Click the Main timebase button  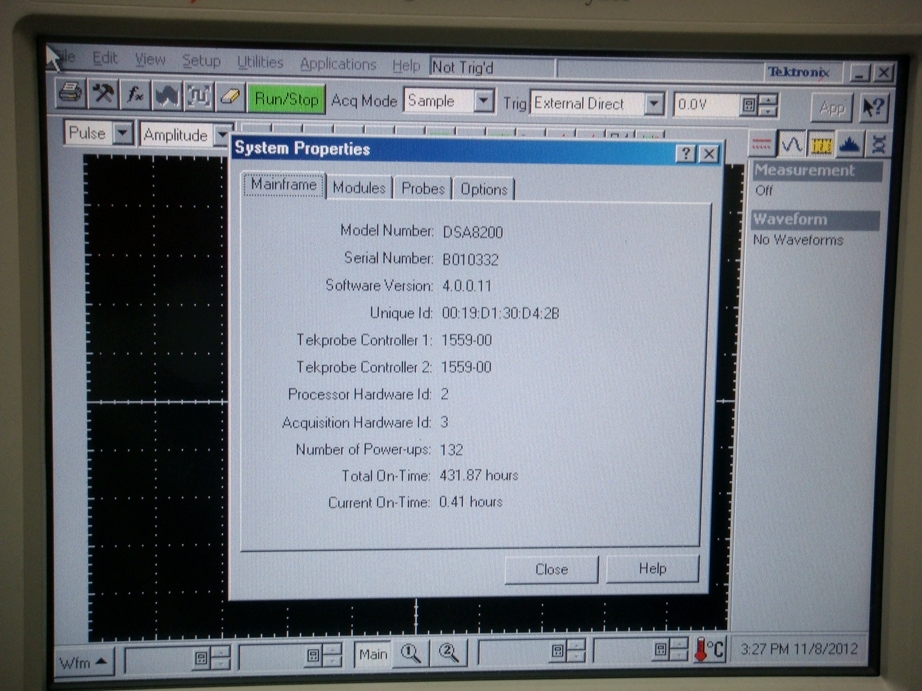373,654
